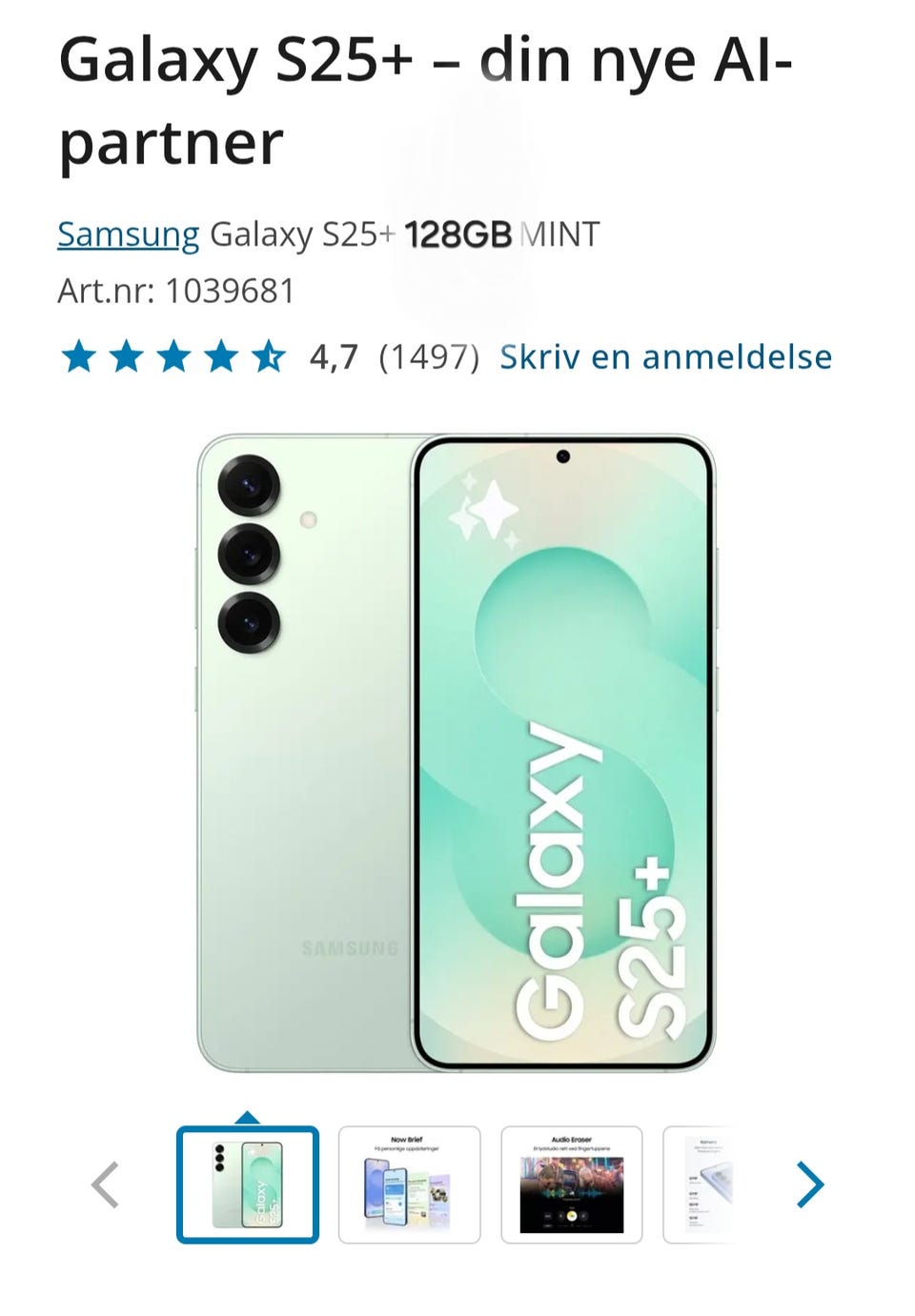Click the front punch-hole camera on phone

[562, 456]
